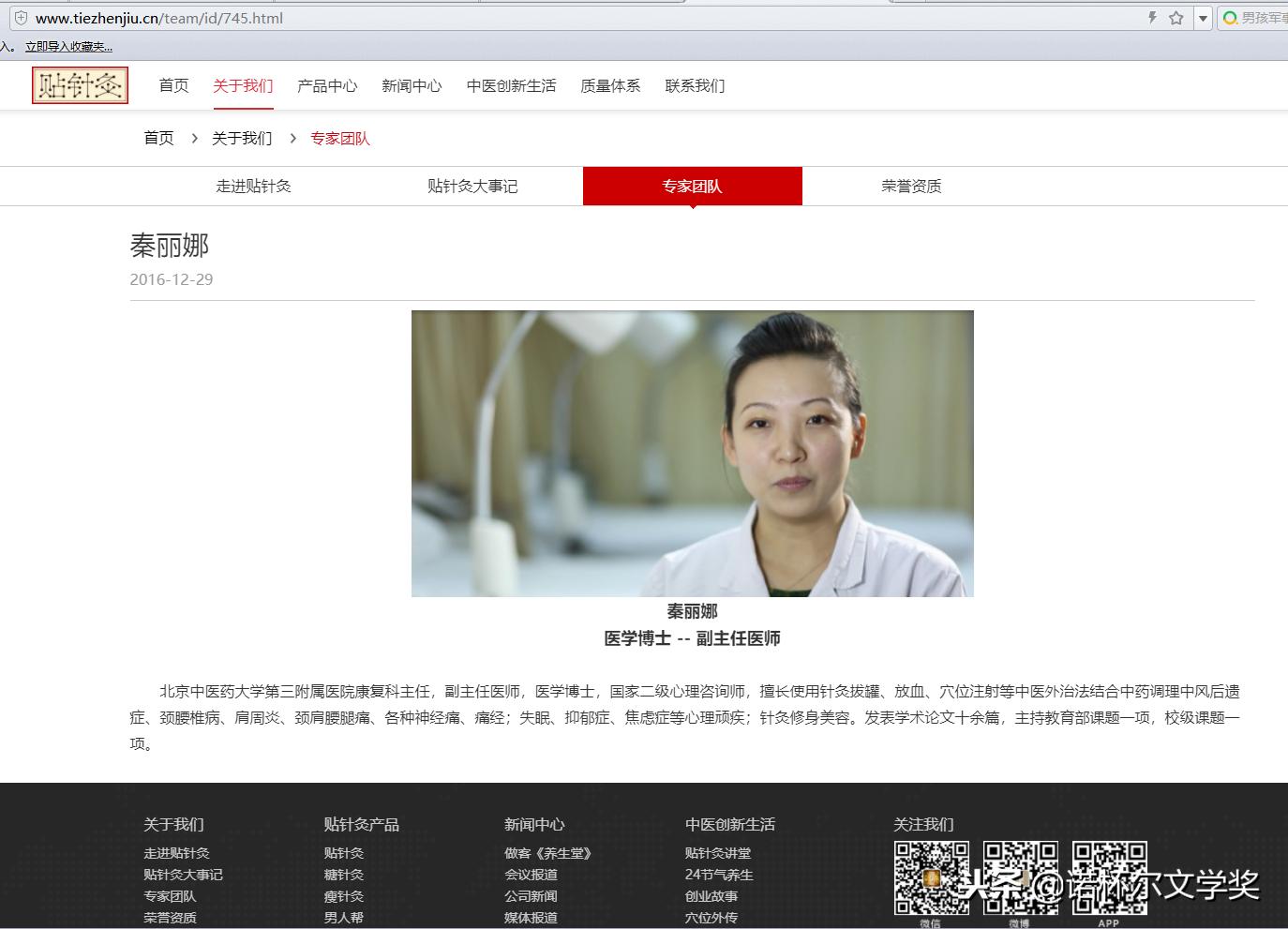Click the 贴针灸 site logo
Screen dimensions: 1288x929
[79, 84]
